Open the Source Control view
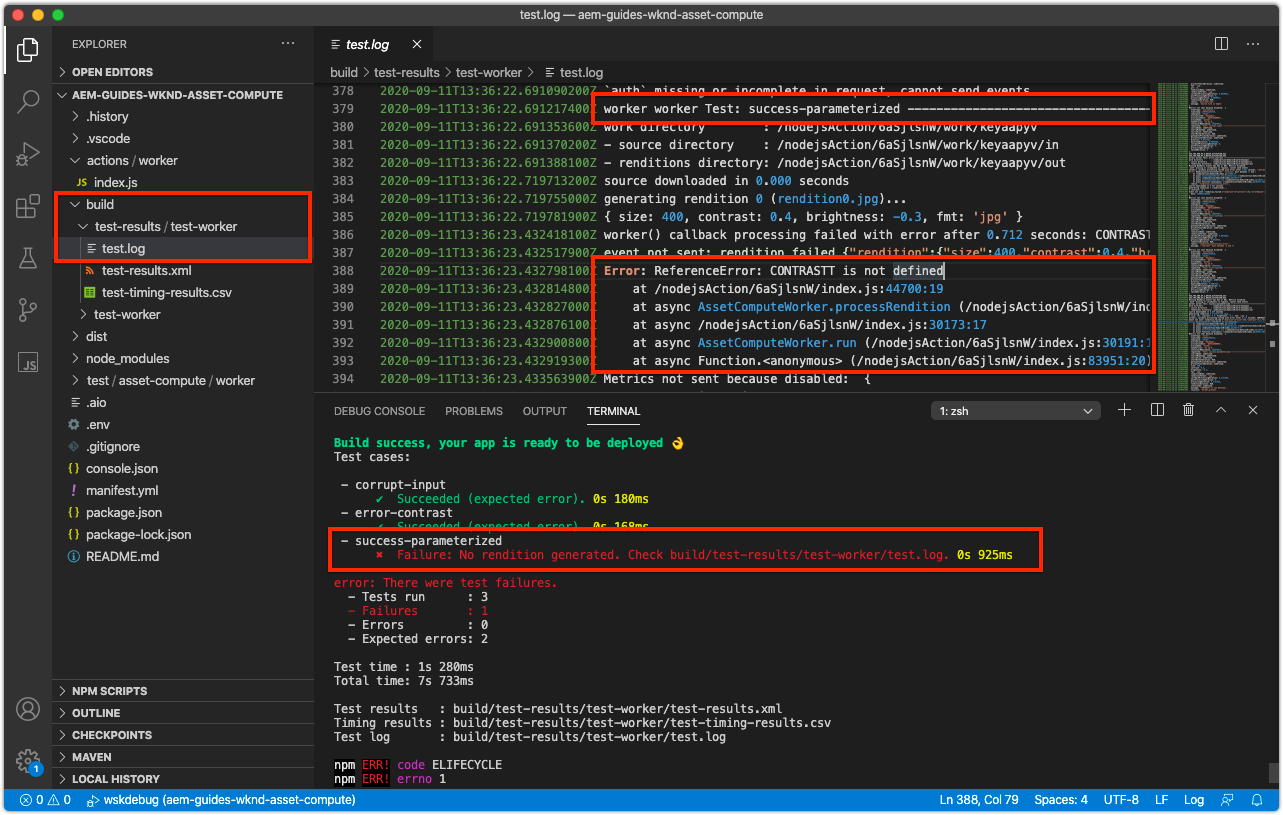1283x815 pixels. (27, 311)
